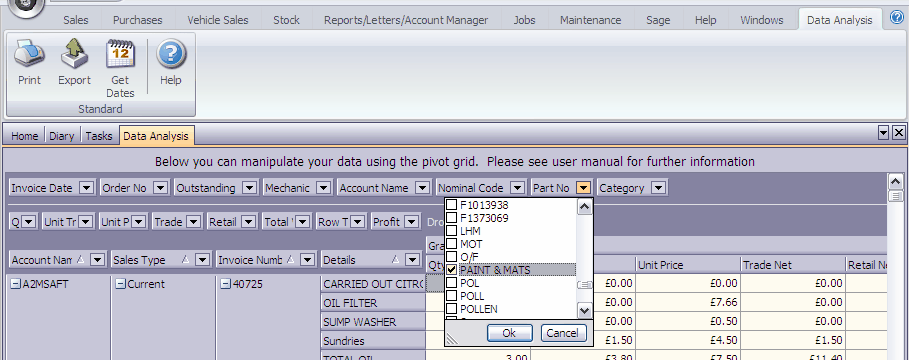Open the Details column filter dropdown
909x360 pixels.
[412, 260]
